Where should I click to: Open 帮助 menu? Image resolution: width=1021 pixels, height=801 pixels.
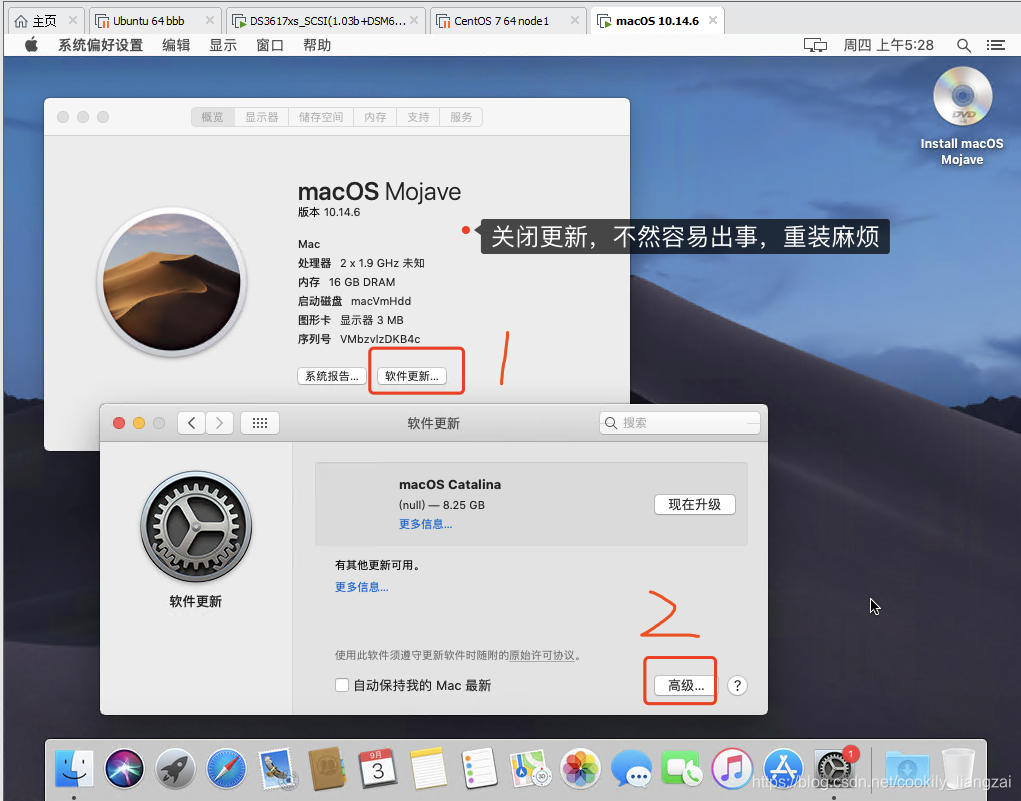[x=317, y=45]
